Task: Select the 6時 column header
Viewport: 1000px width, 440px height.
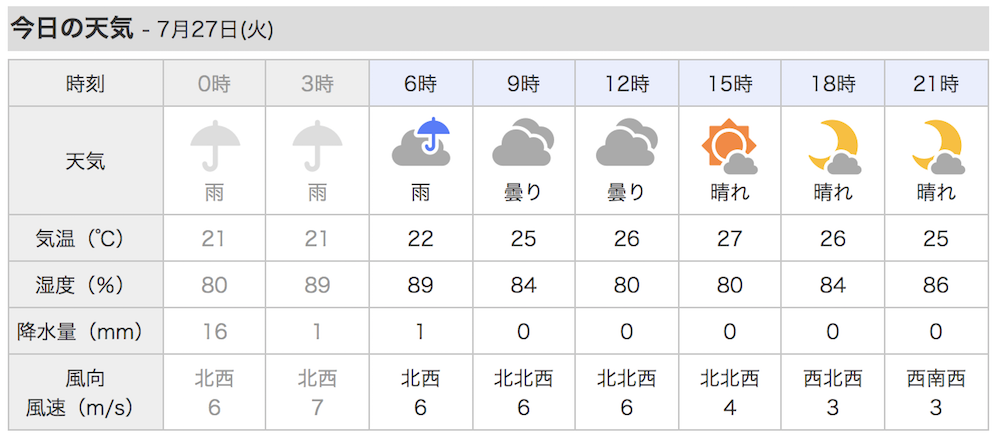Action: [421, 83]
